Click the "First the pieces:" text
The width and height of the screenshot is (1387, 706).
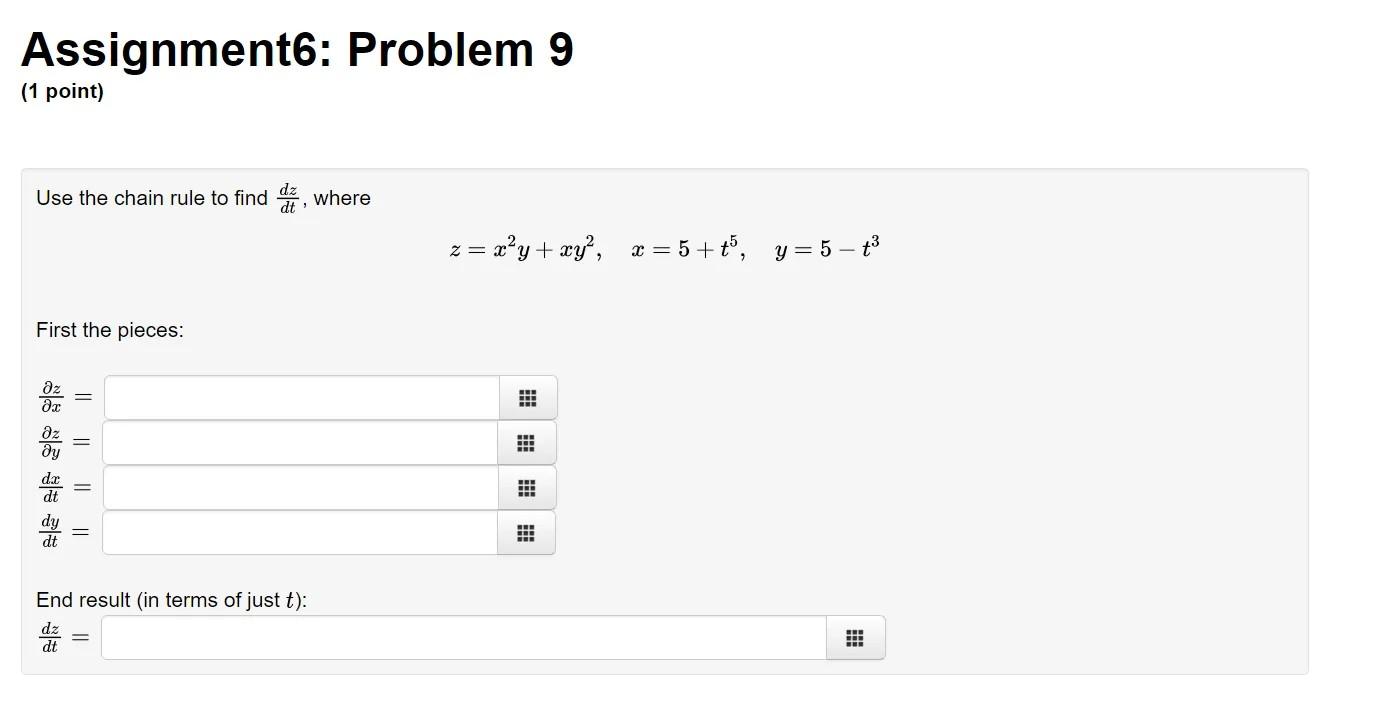[x=108, y=330]
